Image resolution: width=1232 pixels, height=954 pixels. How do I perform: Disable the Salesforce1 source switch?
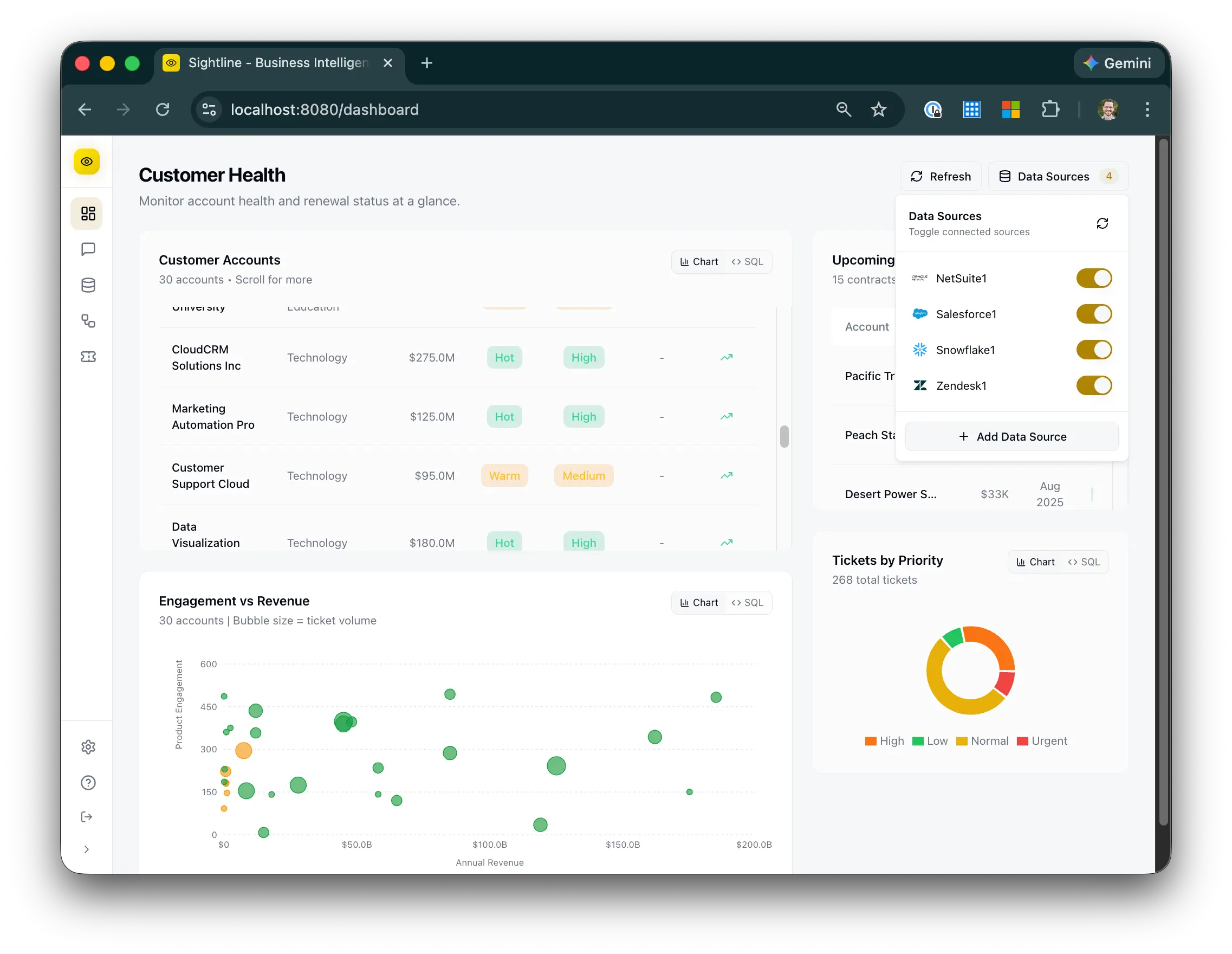click(x=1093, y=314)
